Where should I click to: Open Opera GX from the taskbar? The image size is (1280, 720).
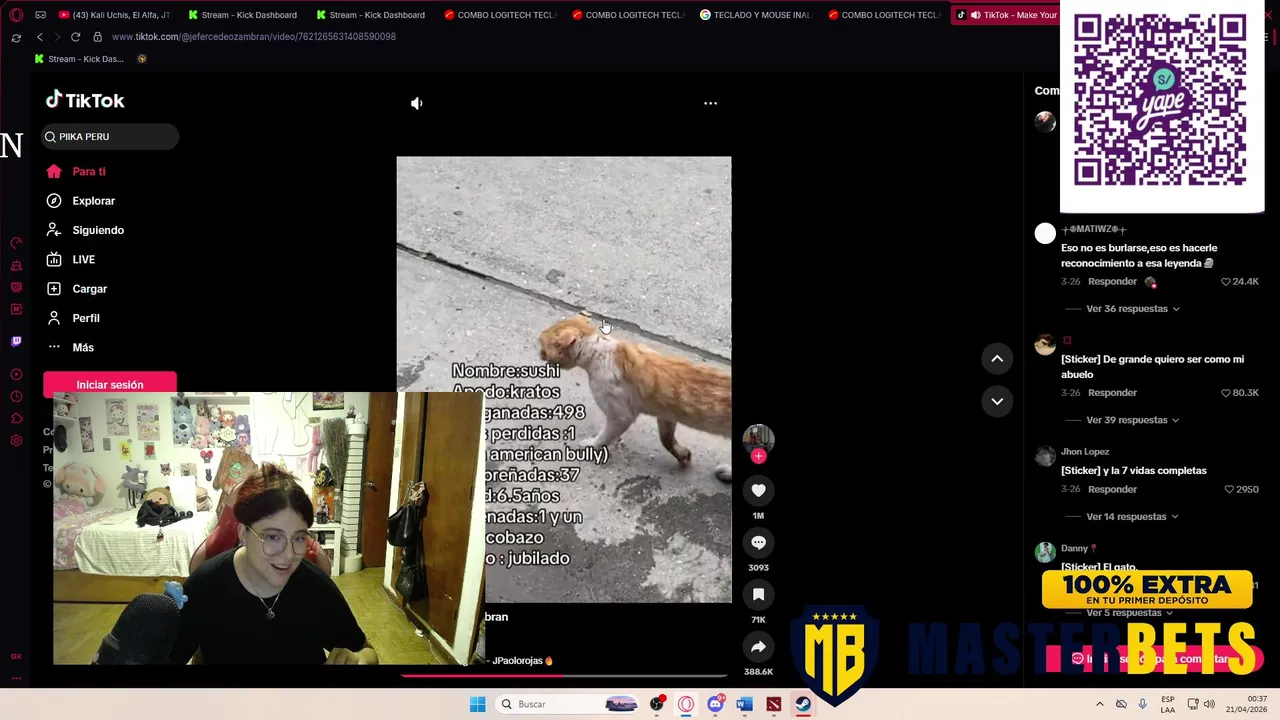[x=686, y=704]
